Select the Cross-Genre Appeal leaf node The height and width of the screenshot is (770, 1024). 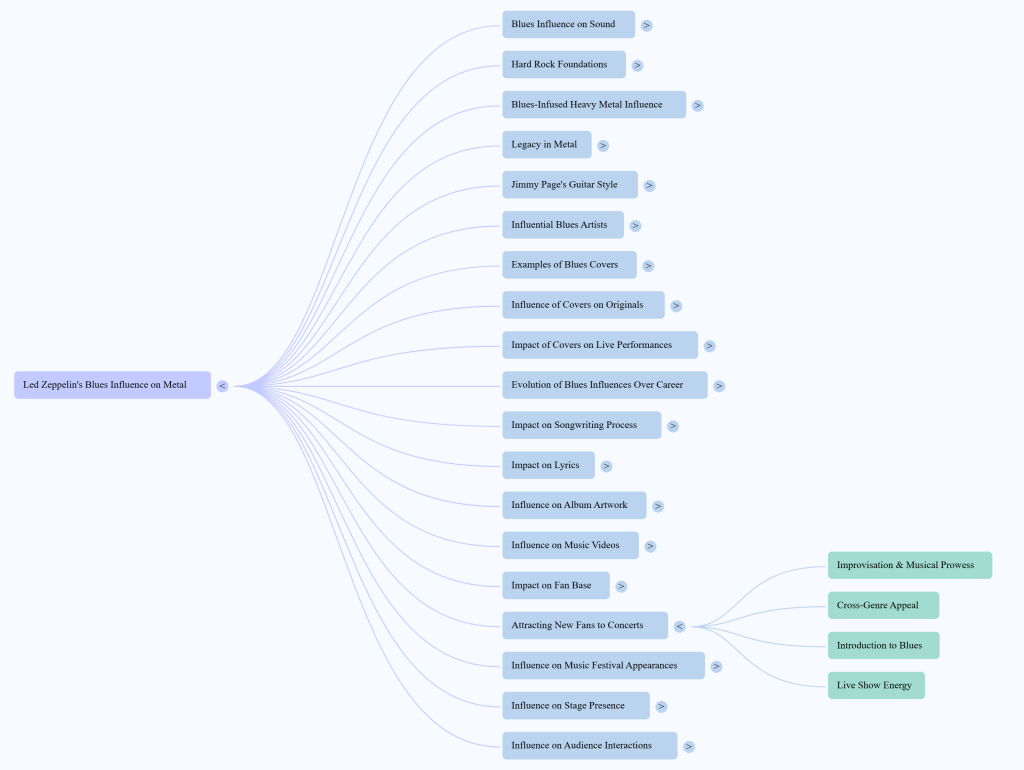coord(883,605)
